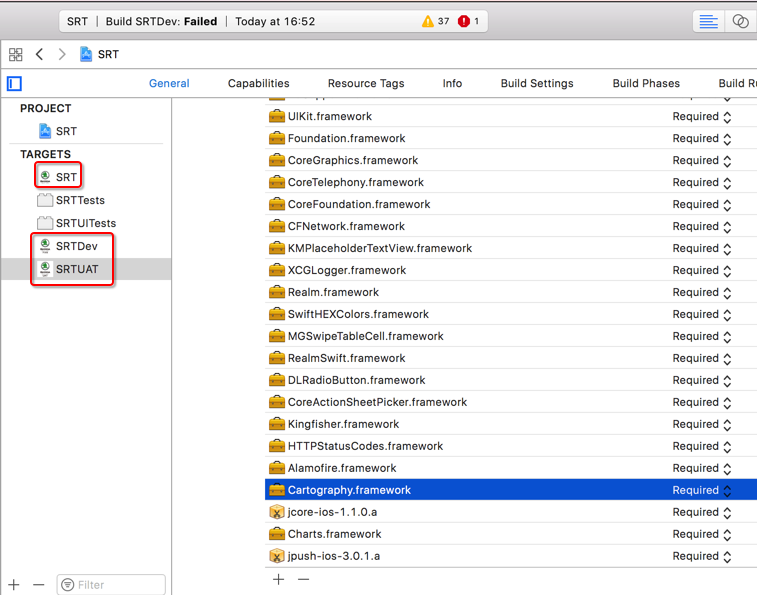Screen dimensions: 757x595
Task: Go back with the left chevron
Action: 40,54
